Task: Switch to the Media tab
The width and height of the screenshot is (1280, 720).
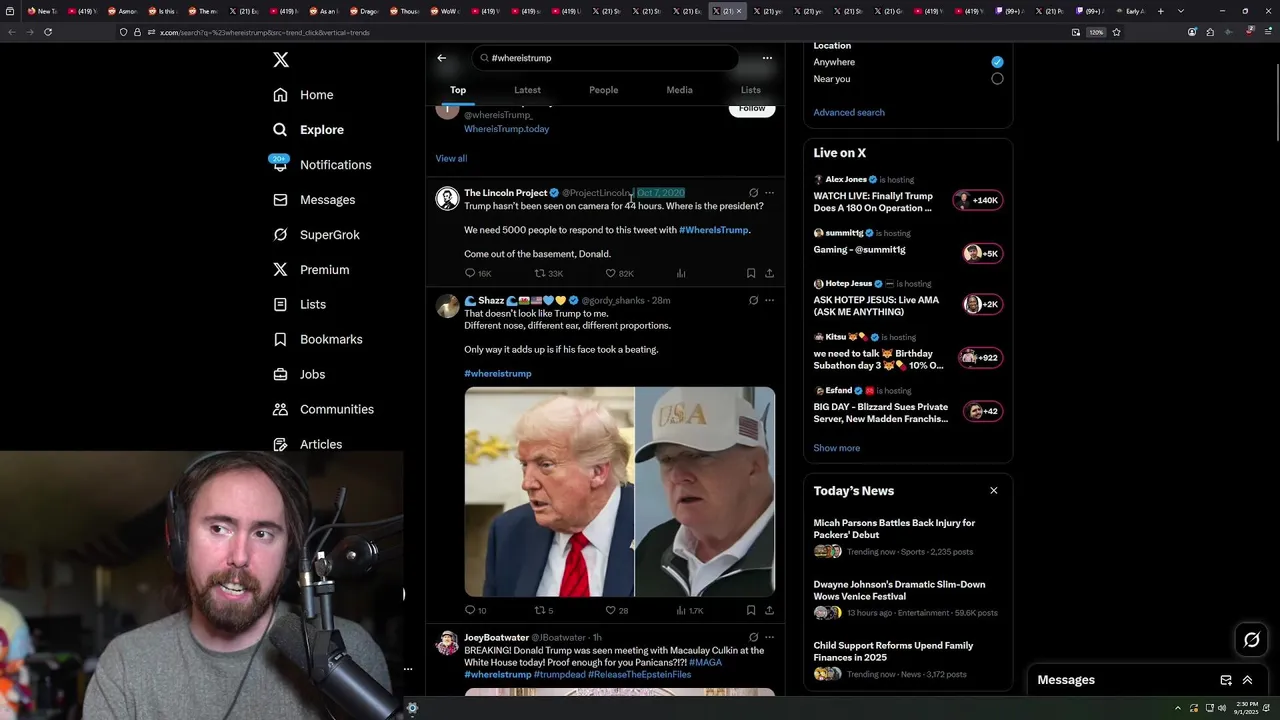Action: [x=679, y=90]
